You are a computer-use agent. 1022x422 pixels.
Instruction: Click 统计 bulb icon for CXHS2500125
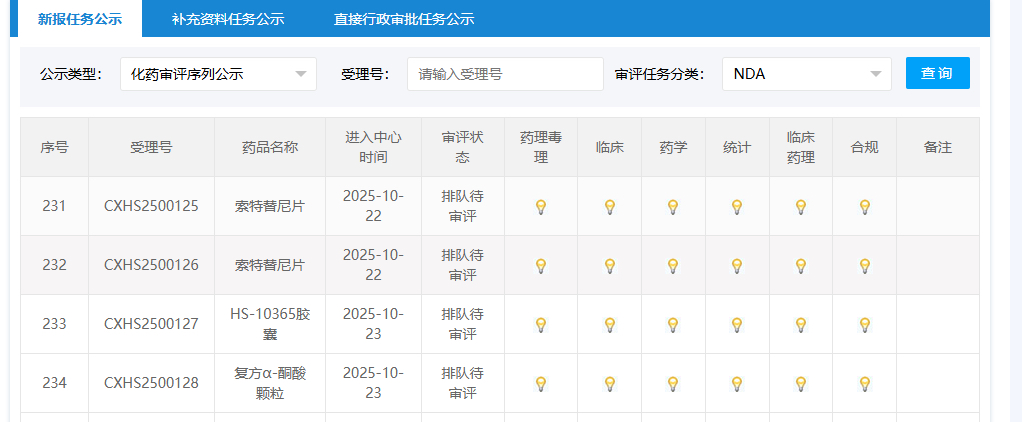[x=737, y=207]
